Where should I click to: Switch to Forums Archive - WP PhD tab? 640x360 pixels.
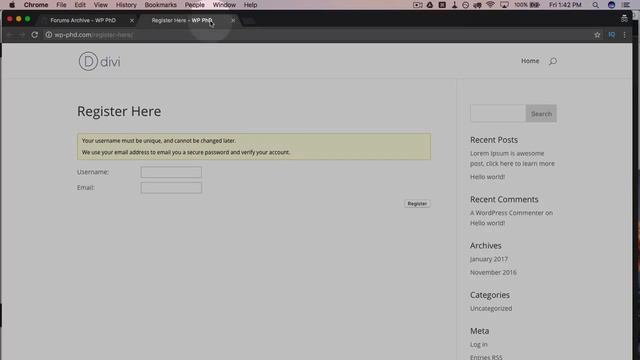[x=83, y=20]
